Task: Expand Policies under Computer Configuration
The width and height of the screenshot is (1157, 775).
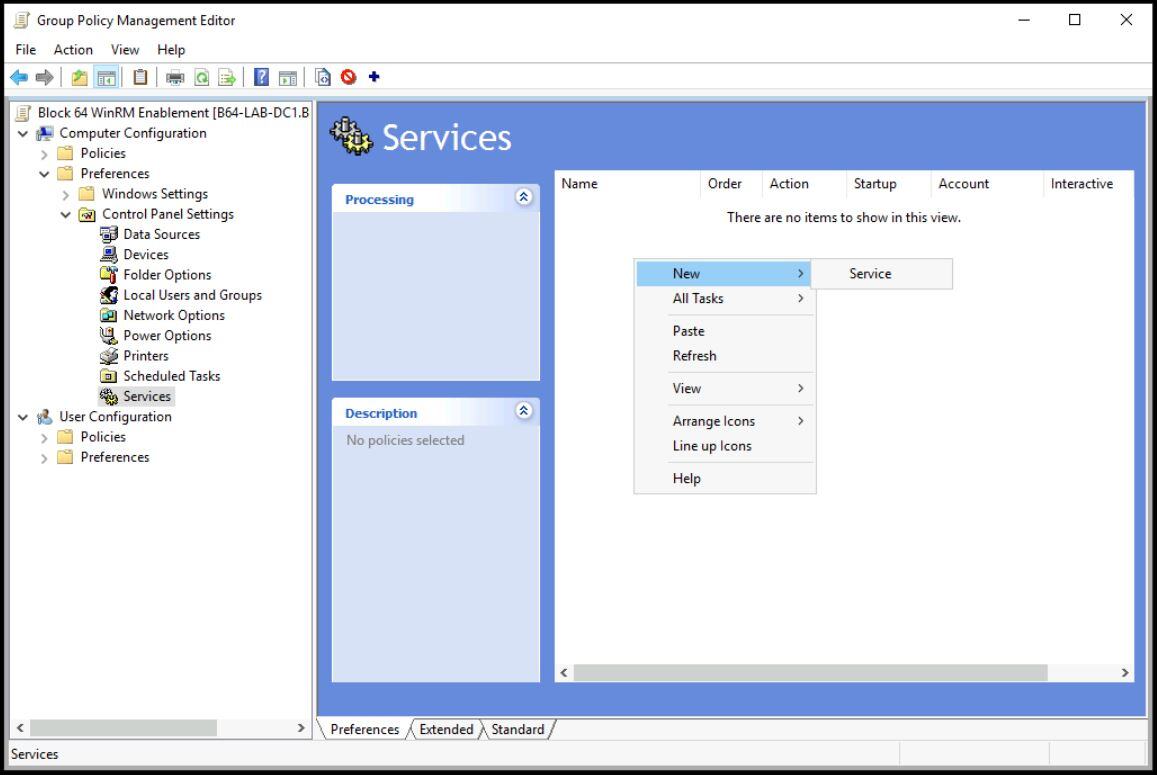Action: tap(45, 153)
